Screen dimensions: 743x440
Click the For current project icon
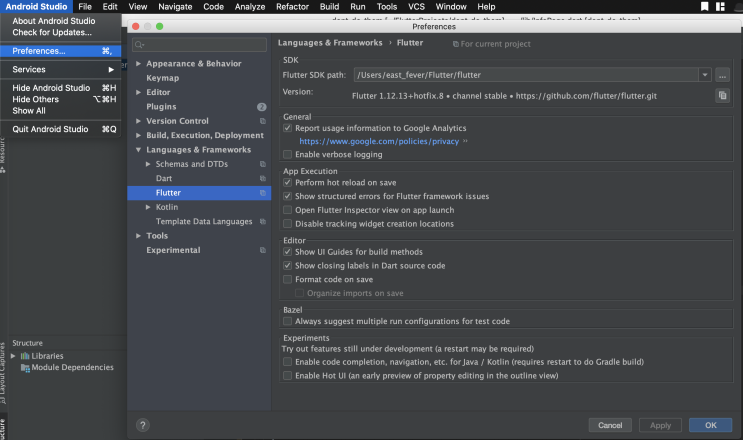[455, 44]
